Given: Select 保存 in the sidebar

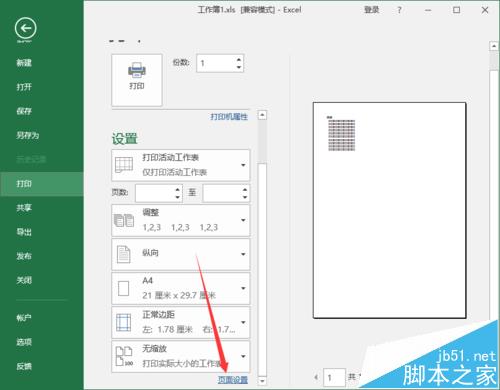Looking at the screenshot, I should (x=24, y=111).
